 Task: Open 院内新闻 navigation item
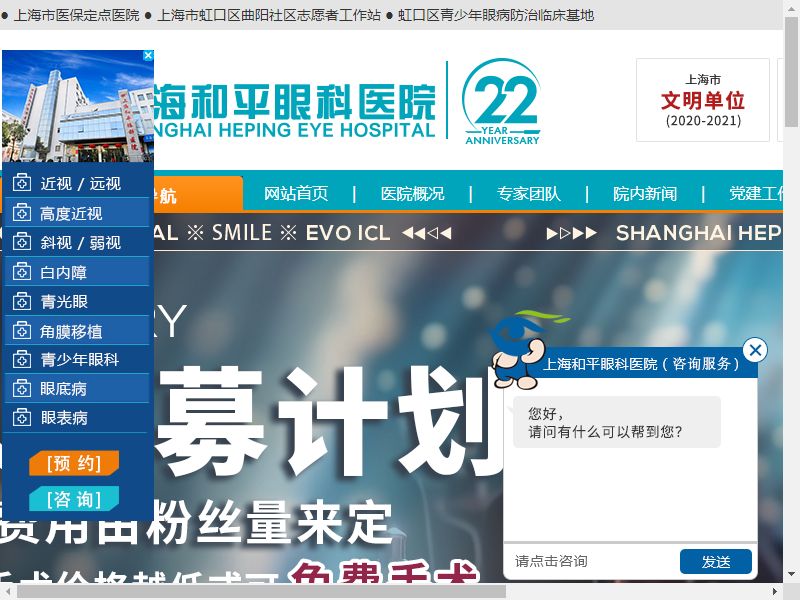645,193
